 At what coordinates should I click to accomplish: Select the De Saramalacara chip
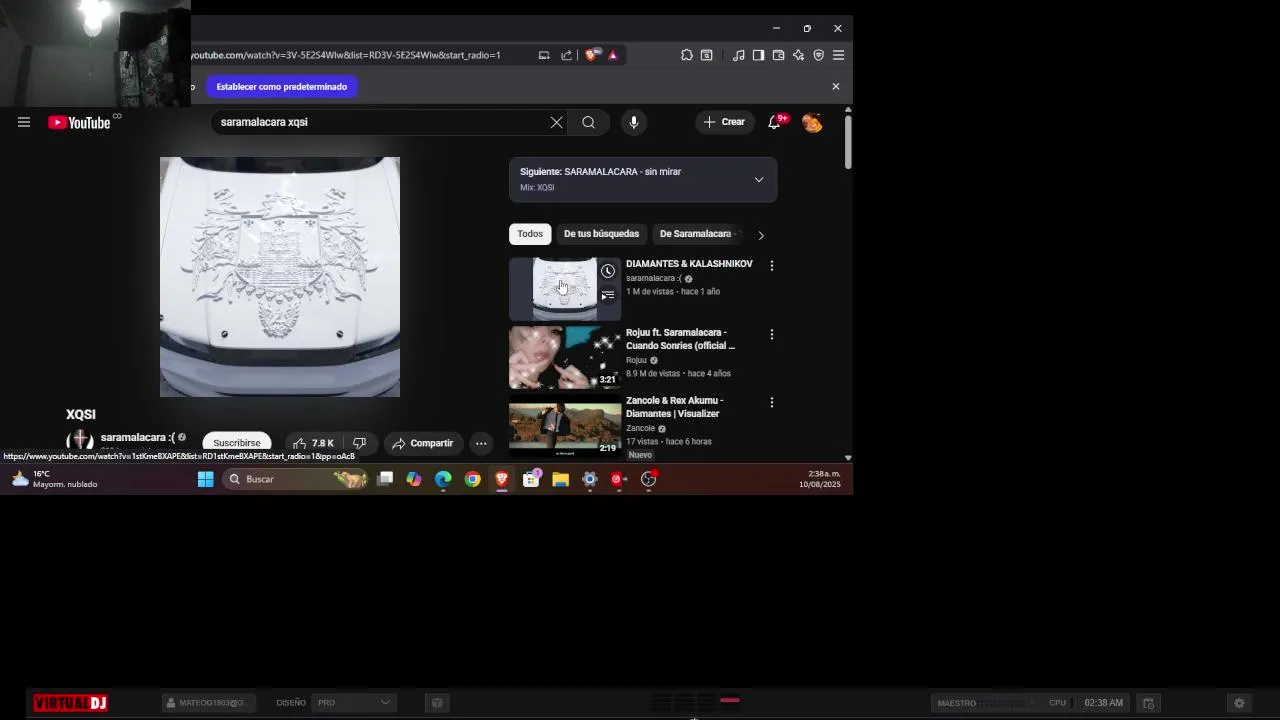(x=697, y=234)
